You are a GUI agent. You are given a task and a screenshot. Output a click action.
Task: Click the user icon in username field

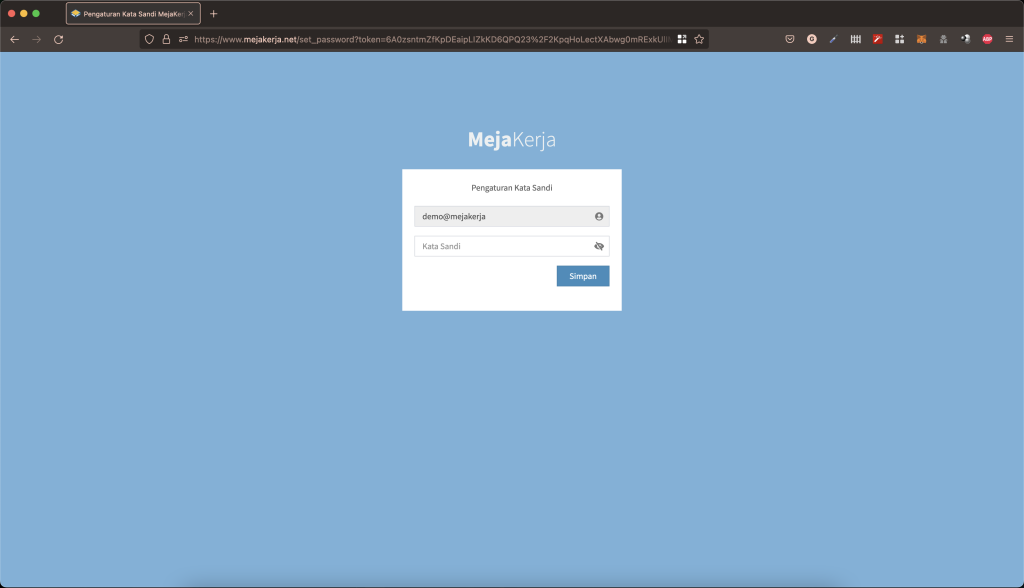point(599,216)
